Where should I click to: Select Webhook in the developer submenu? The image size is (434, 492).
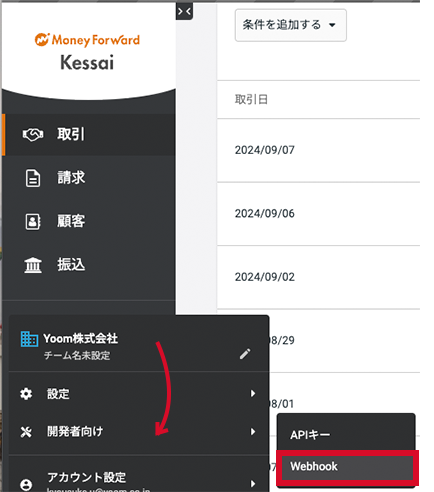(x=347, y=467)
